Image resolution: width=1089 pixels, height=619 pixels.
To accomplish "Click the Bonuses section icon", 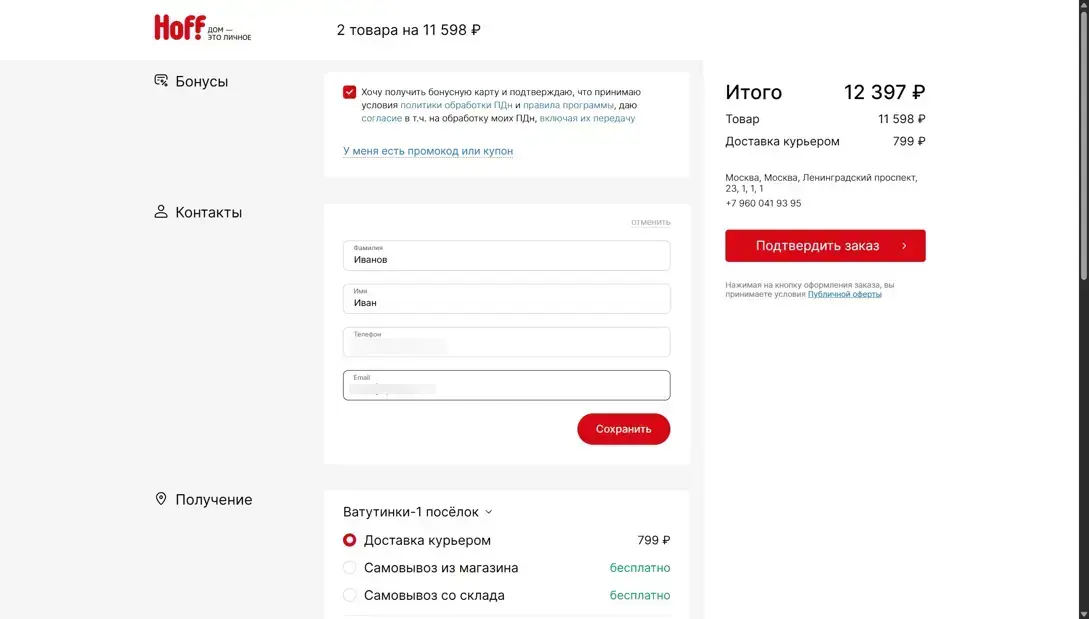I will (x=161, y=81).
